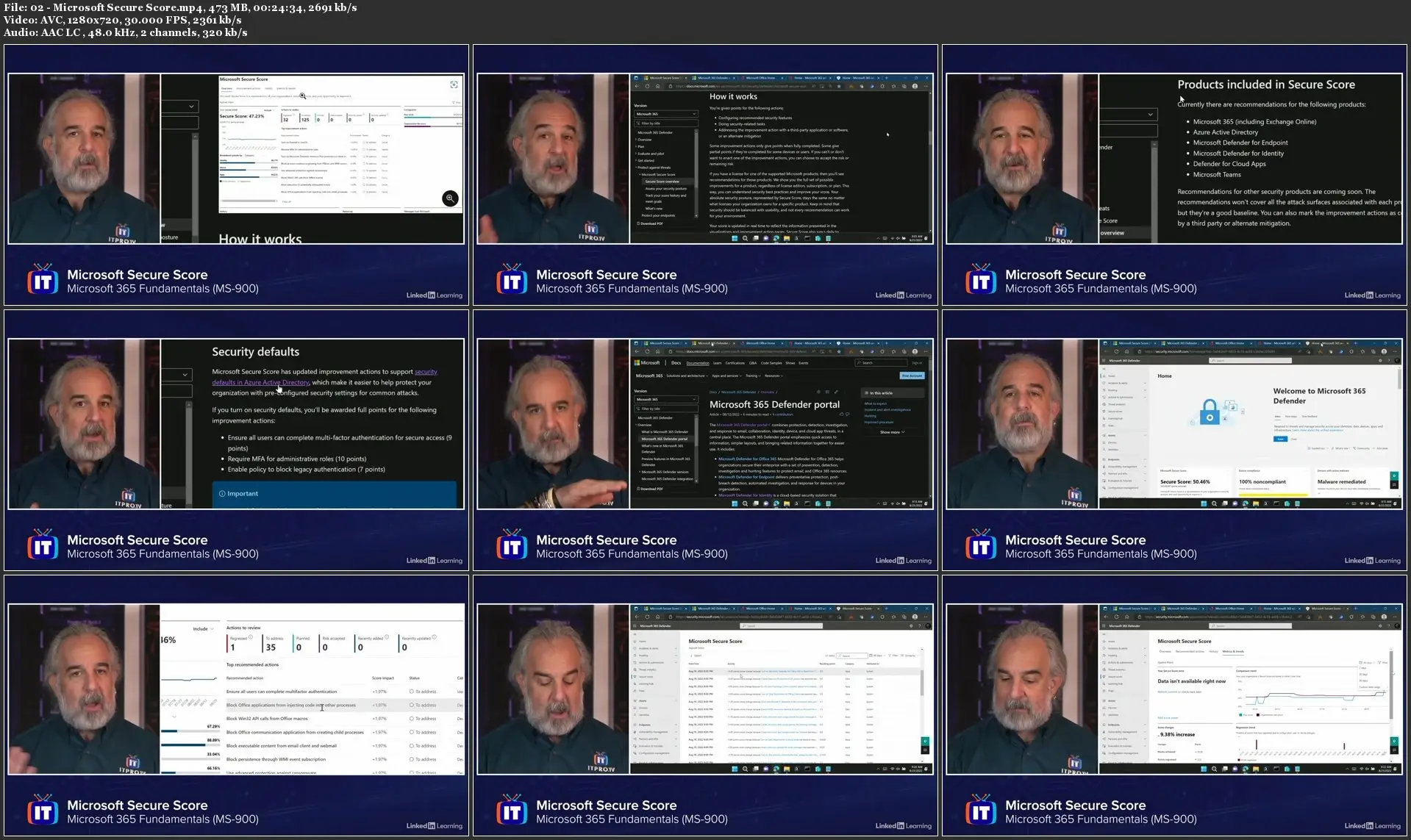Expand the 'Plan' node in the 'How it works' sidebar
This screenshot has width=1411, height=840.
click(640, 146)
